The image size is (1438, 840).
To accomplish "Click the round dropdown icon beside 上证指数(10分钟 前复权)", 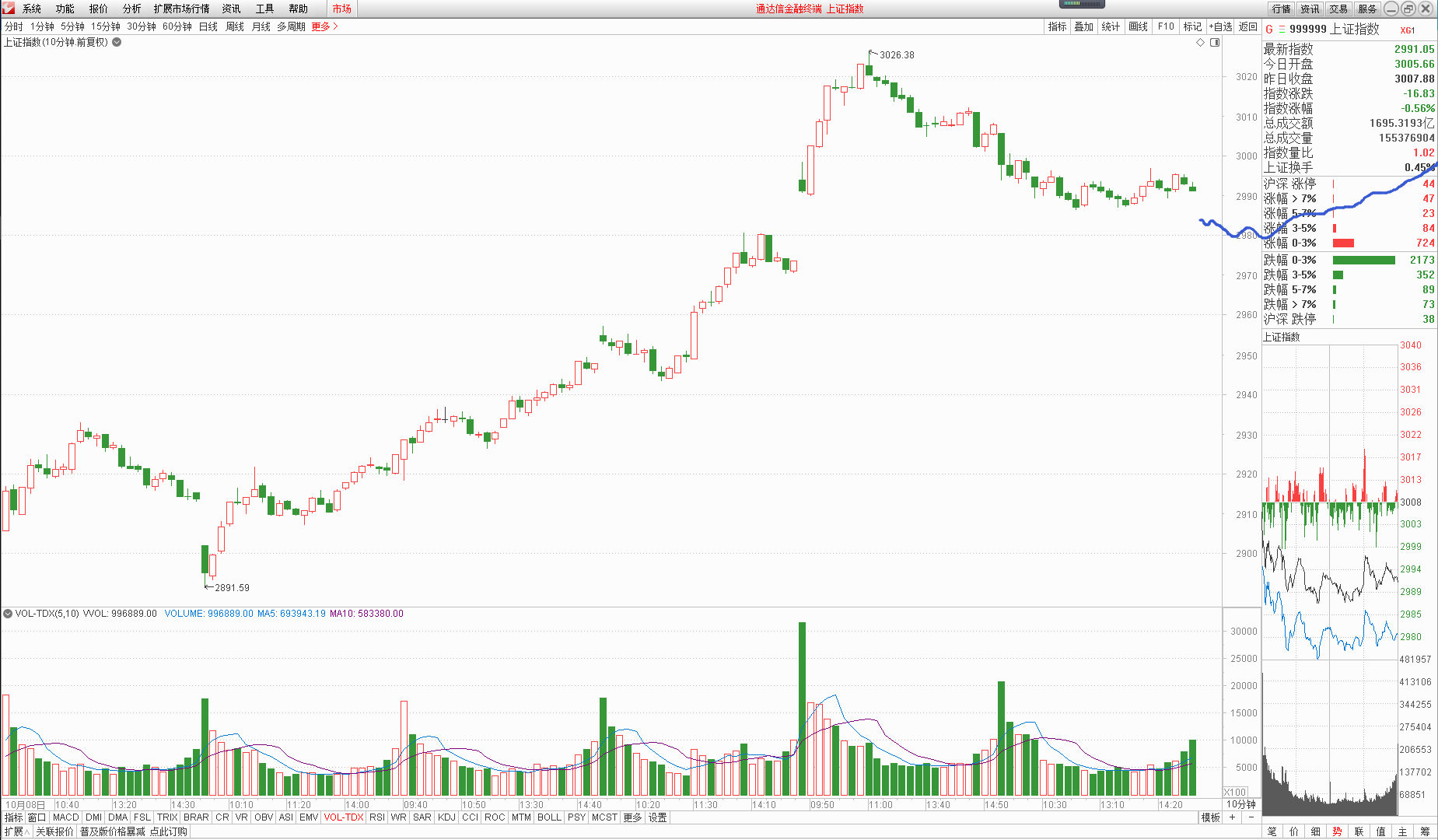I will click(117, 42).
